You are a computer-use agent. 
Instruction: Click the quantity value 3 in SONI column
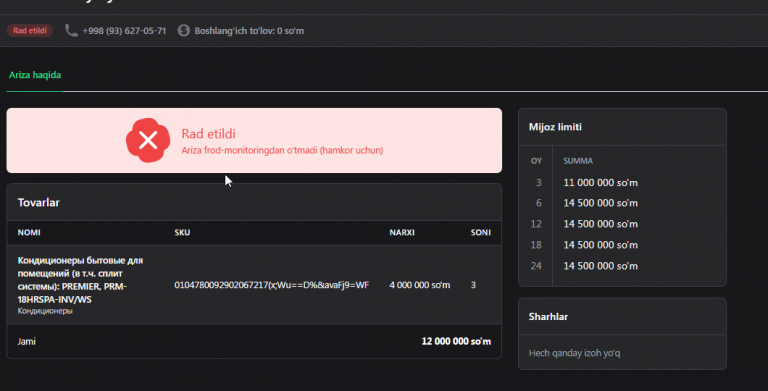coord(473,285)
